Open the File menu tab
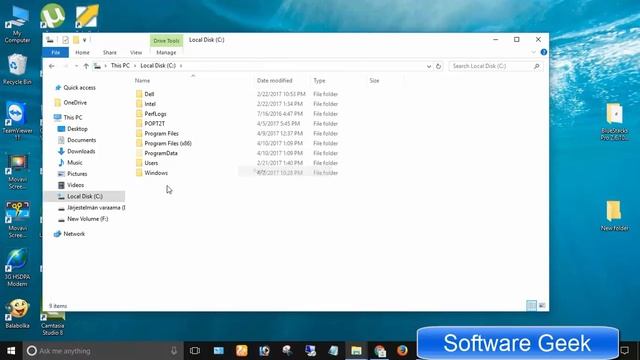Screen dimensions: 640x360 pyautogui.click(x=56, y=53)
